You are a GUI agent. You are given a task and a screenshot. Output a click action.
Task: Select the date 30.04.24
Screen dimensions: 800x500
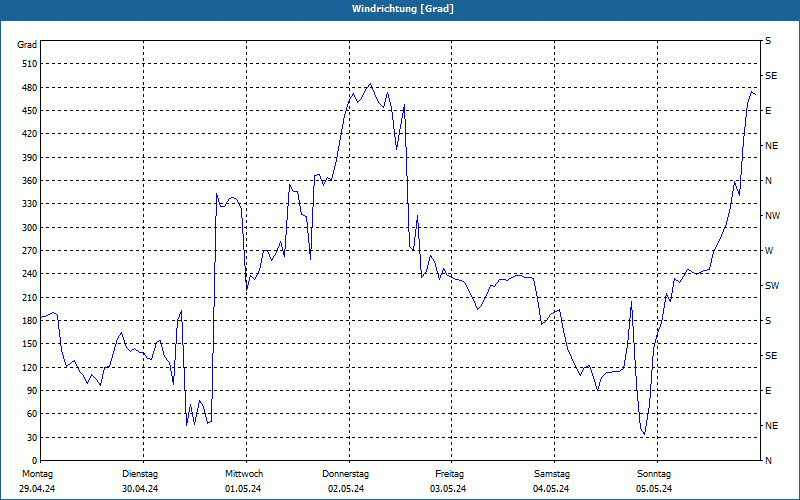point(140,489)
